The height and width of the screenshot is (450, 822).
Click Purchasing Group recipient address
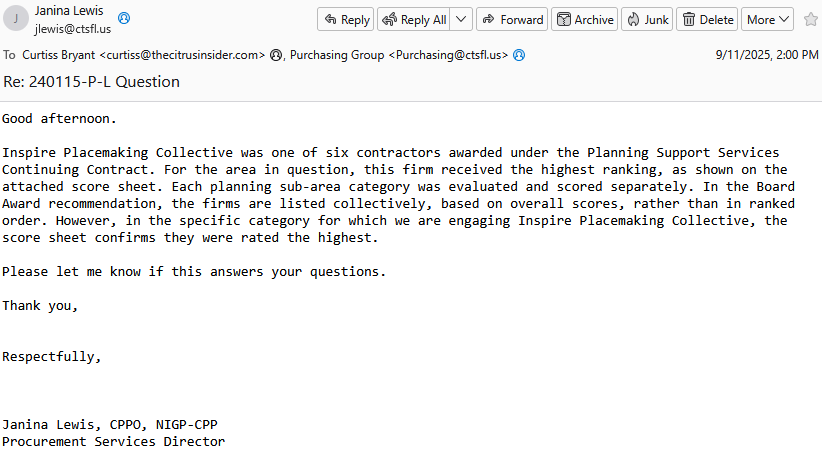click(x=399, y=55)
